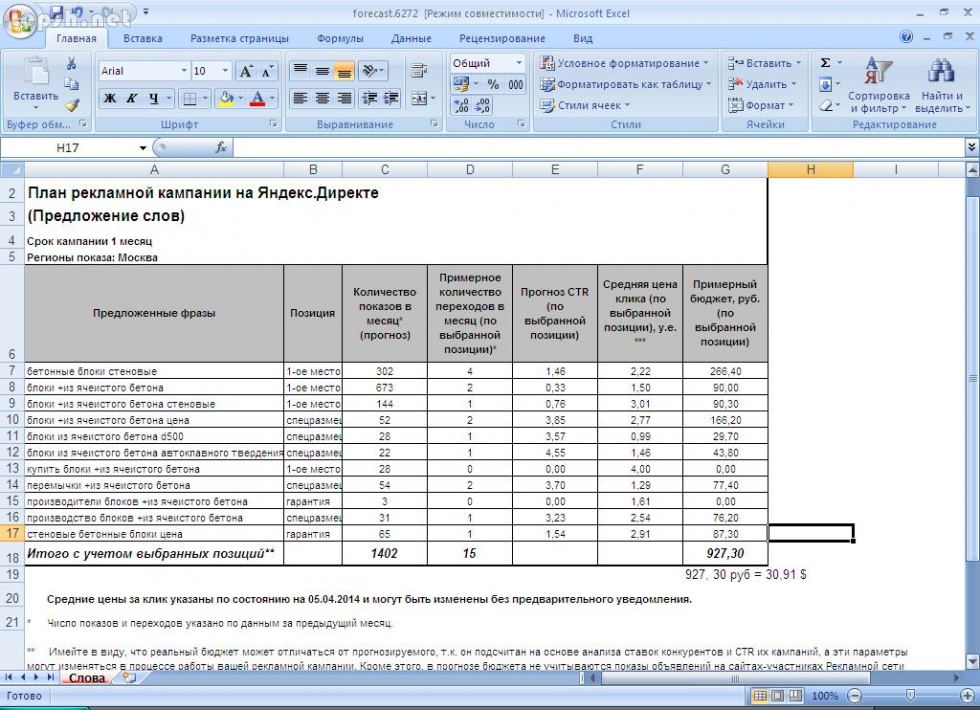Image resolution: width=980 pixels, height=710 pixels.
Task: Select the Слова sheet tab
Action: pyautogui.click(x=87, y=678)
